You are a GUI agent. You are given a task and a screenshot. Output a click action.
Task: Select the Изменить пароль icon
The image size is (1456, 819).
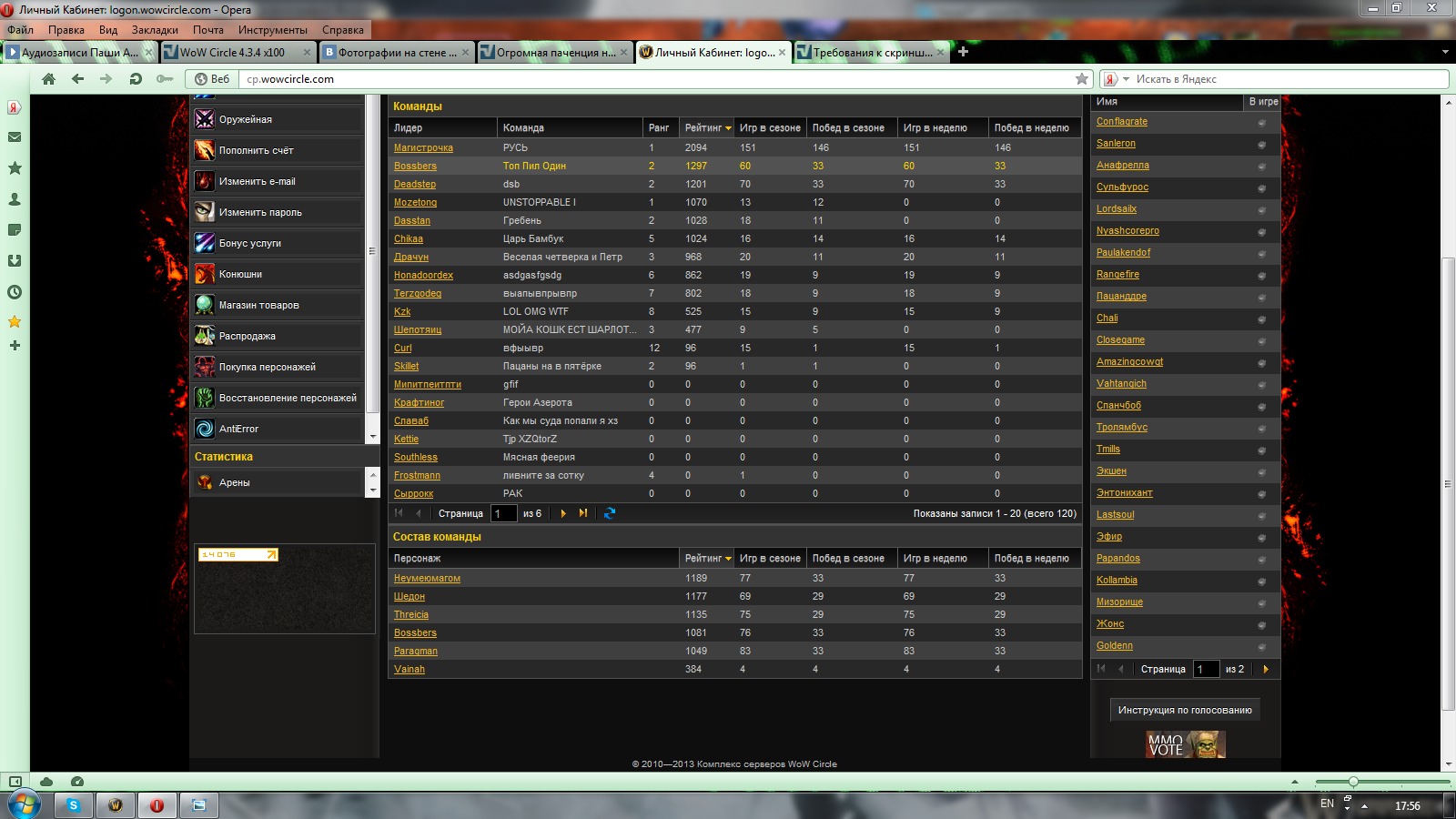pos(205,212)
